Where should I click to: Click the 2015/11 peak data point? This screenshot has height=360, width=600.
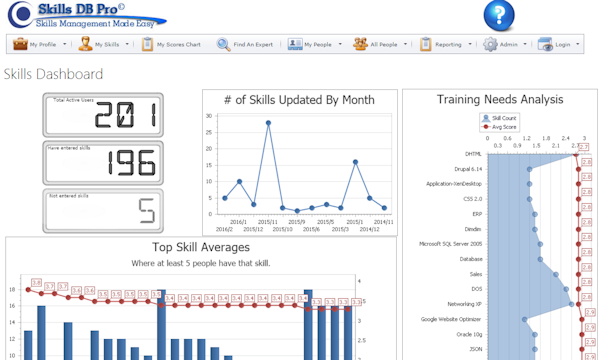(x=268, y=123)
